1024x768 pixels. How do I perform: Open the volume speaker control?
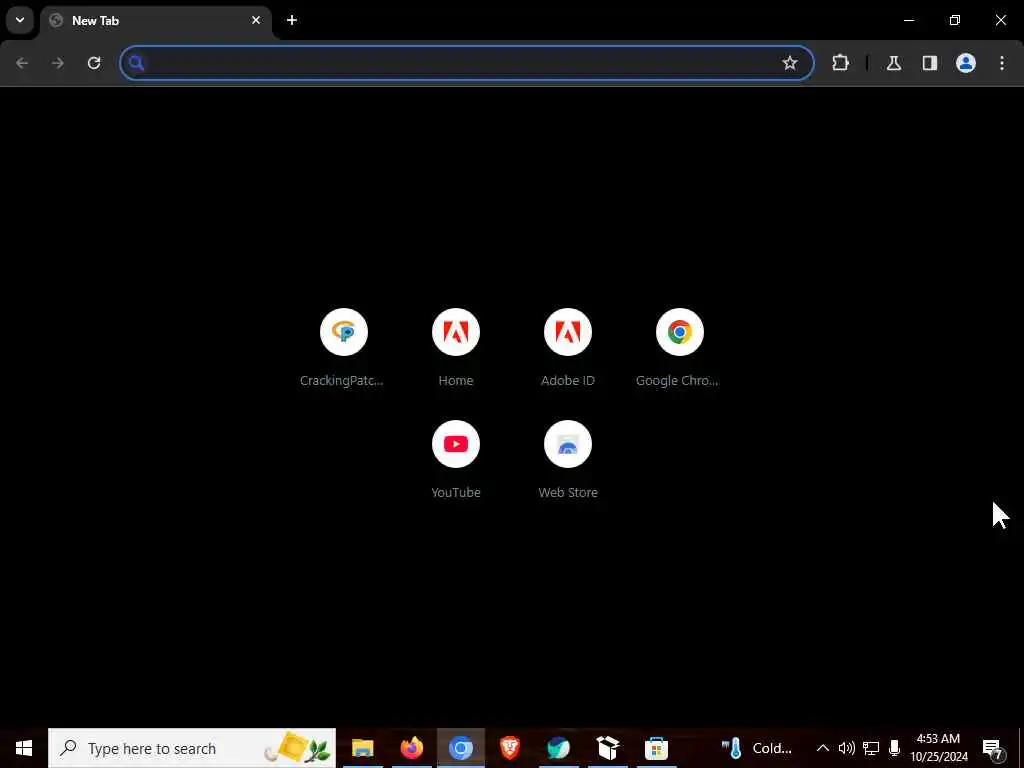[x=846, y=748]
